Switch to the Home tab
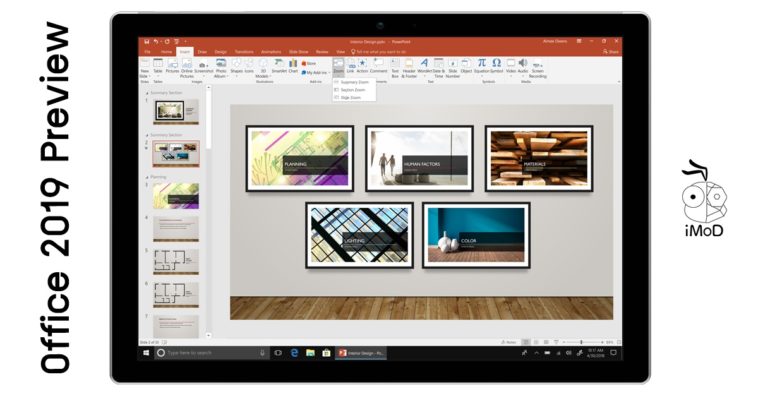Viewport: 758px width, 396px height. [166, 52]
